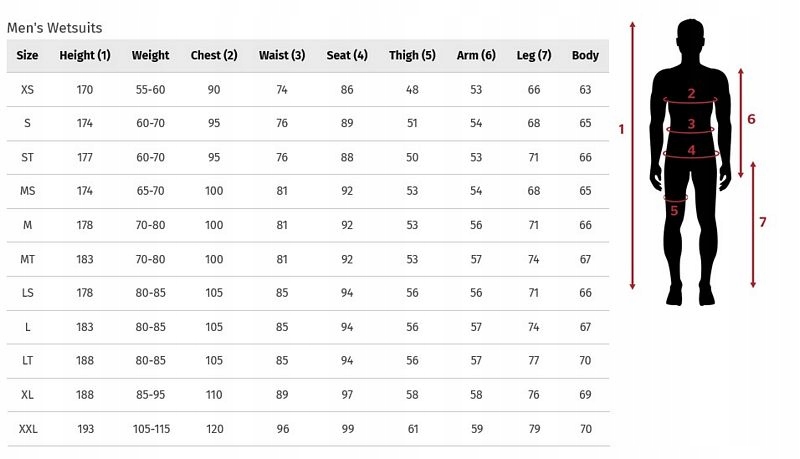
Task: Select the waist marker 3 on the figure
Action: (690, 125)
